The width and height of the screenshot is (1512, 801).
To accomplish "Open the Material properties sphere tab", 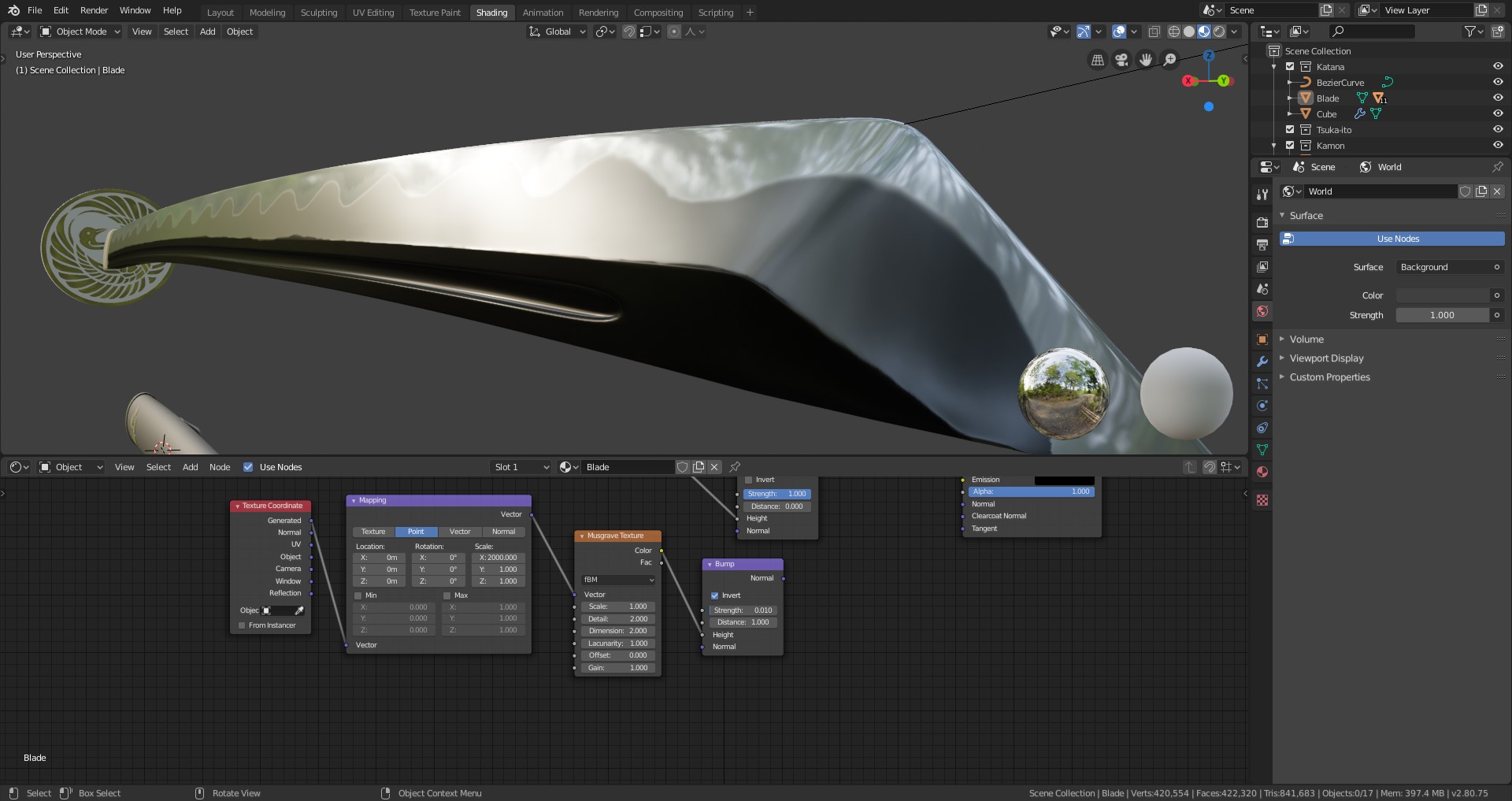I will point(1262,472).
